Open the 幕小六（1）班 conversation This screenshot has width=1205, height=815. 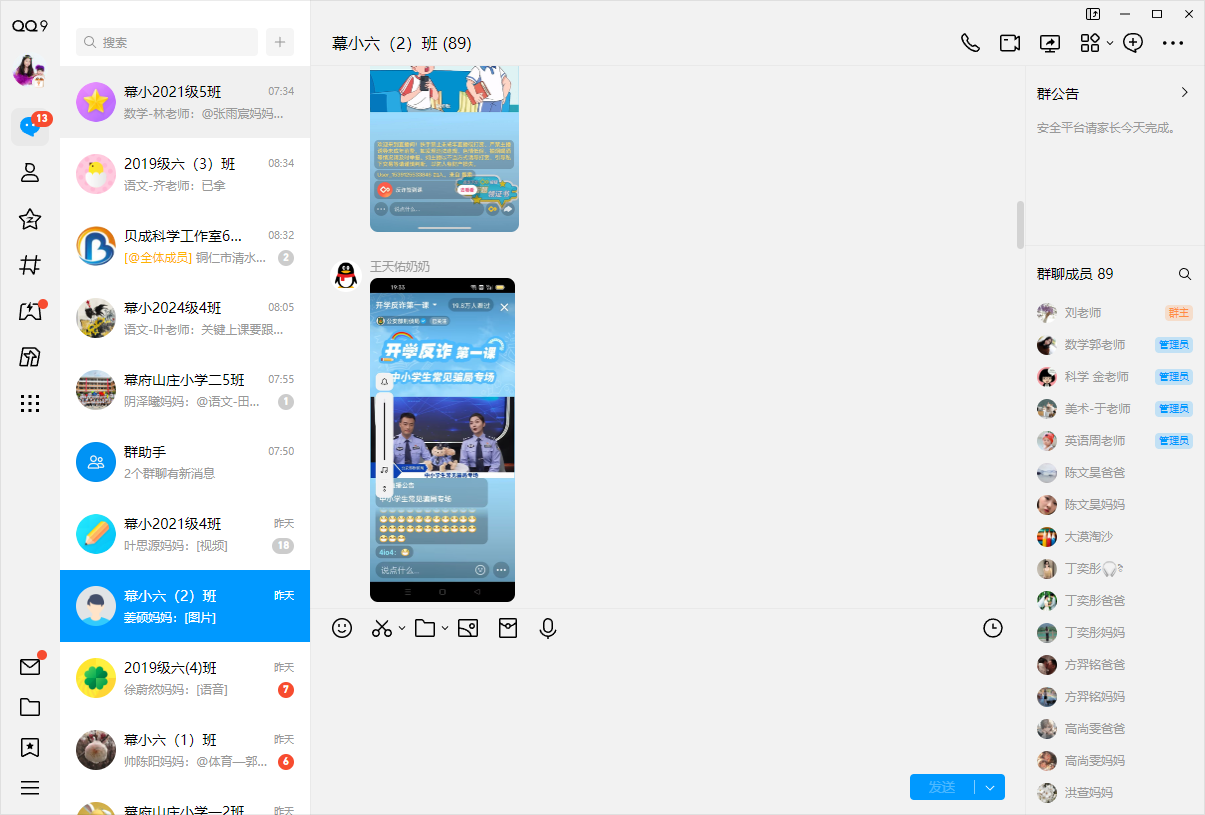point(185,750)
